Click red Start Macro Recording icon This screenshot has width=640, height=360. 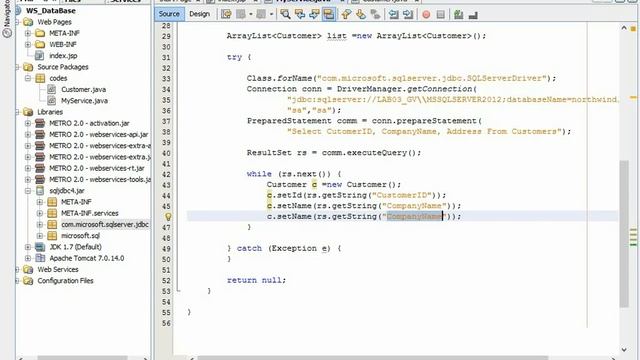[426, 15]
